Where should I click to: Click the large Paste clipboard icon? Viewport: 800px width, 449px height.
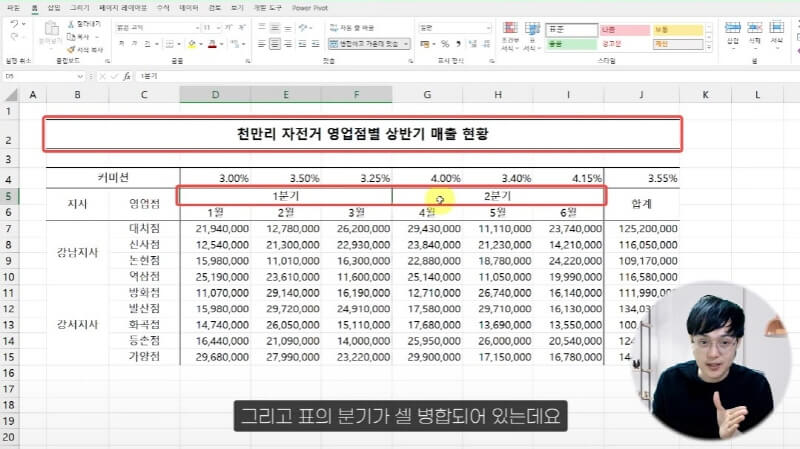51,30
